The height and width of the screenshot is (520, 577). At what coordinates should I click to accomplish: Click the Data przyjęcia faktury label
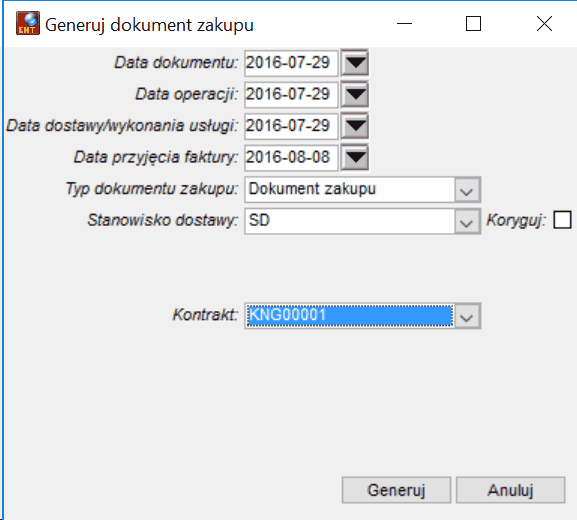[156, 158]
